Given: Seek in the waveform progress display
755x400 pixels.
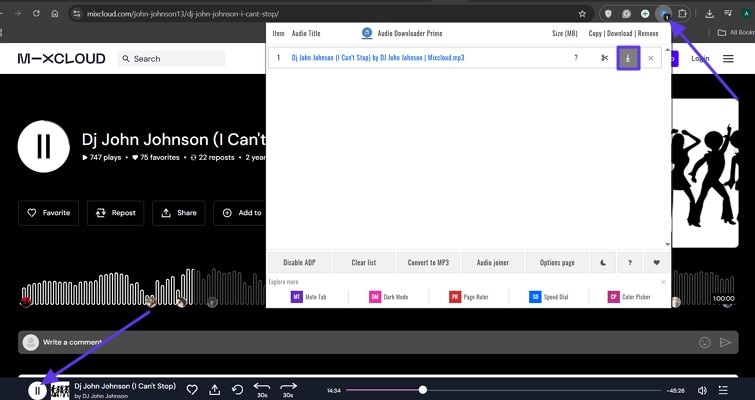Looking at the screenshot, I should tap(143, 287).
